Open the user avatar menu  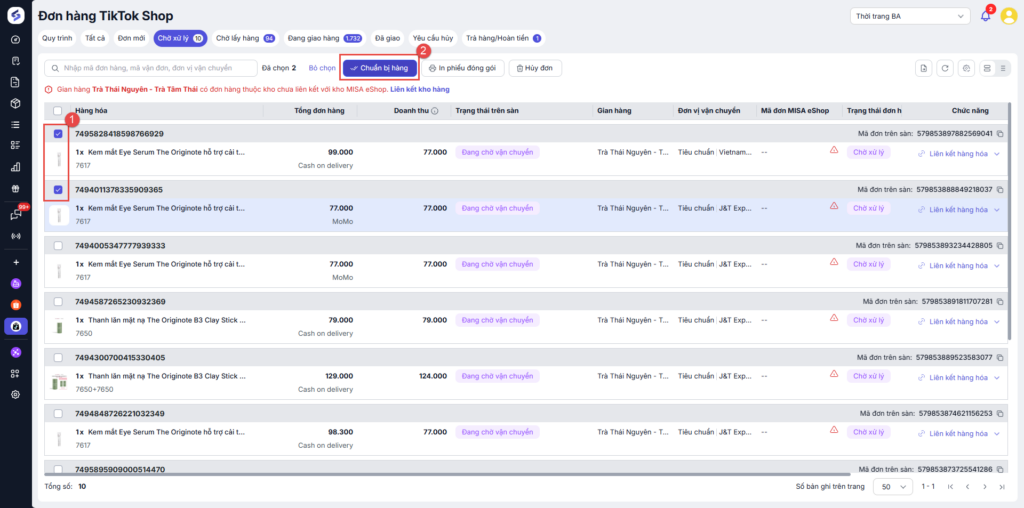(x=1007, y=16)
